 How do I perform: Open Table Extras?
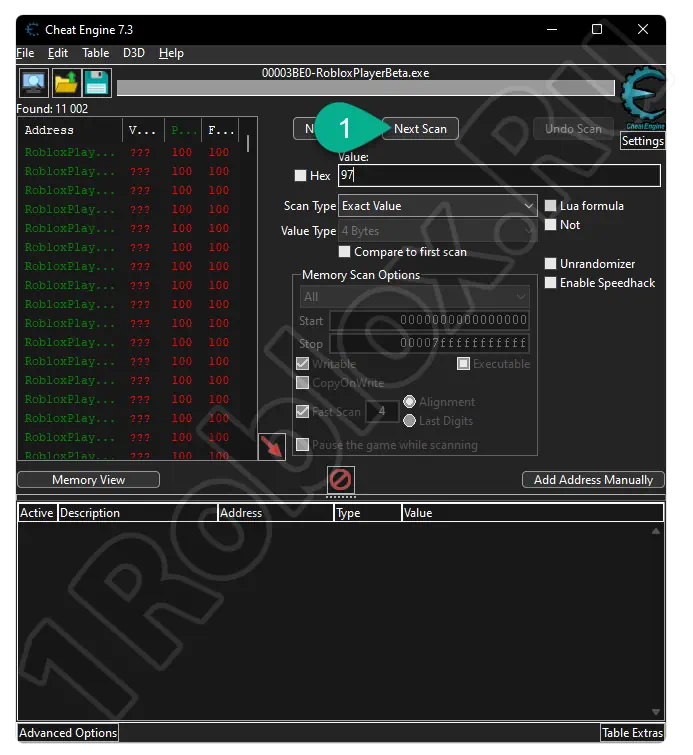coord(632,732)
